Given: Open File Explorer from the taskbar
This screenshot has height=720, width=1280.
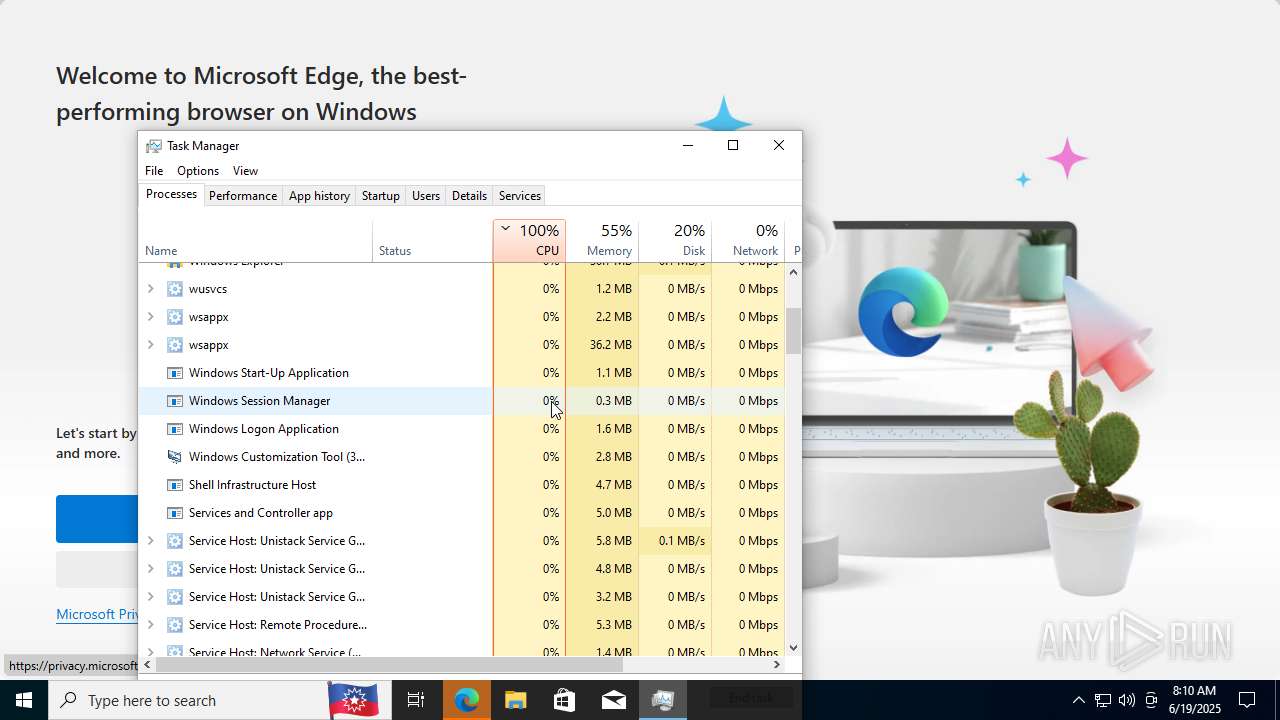Looking at the screenshot, I should (x=515, y=700).
